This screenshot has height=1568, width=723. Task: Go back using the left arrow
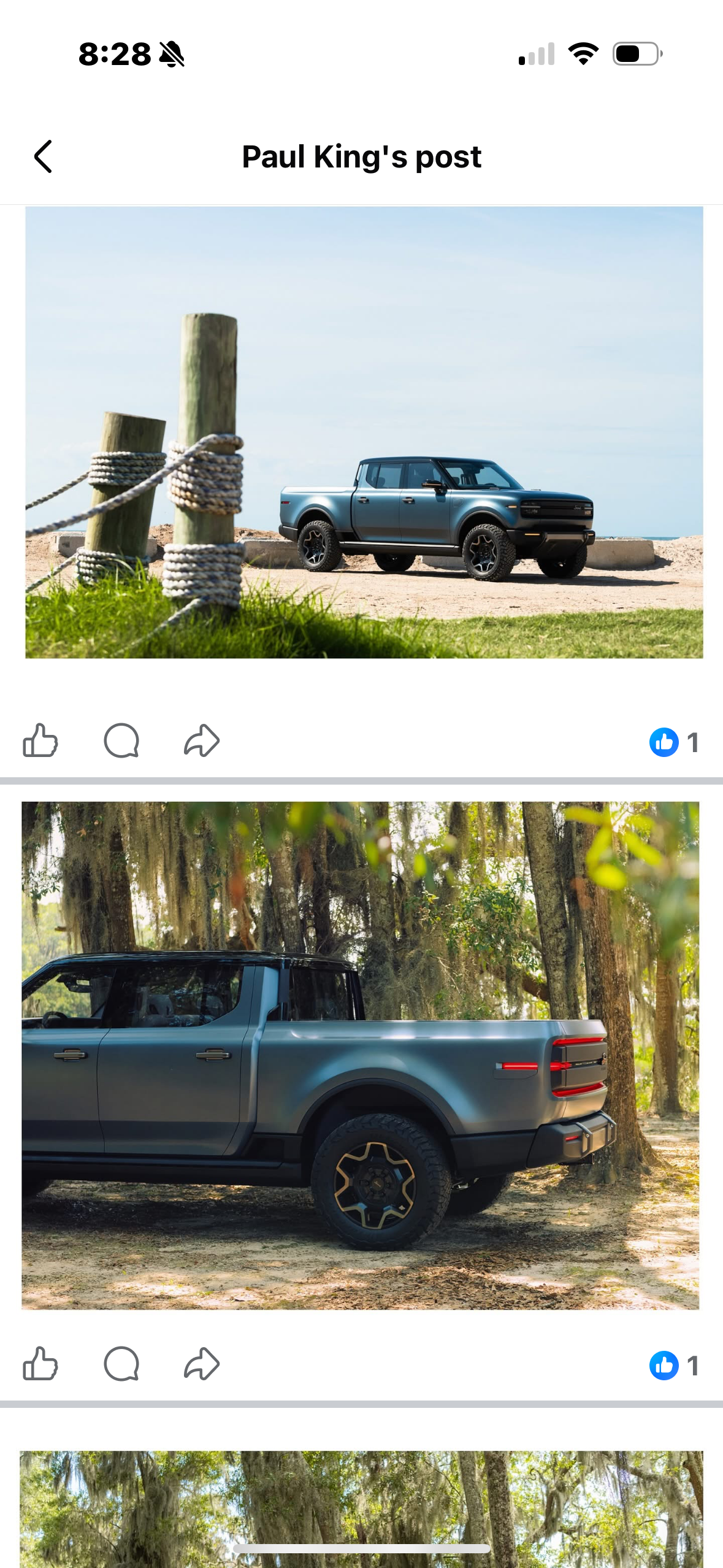tap(43, 157)
